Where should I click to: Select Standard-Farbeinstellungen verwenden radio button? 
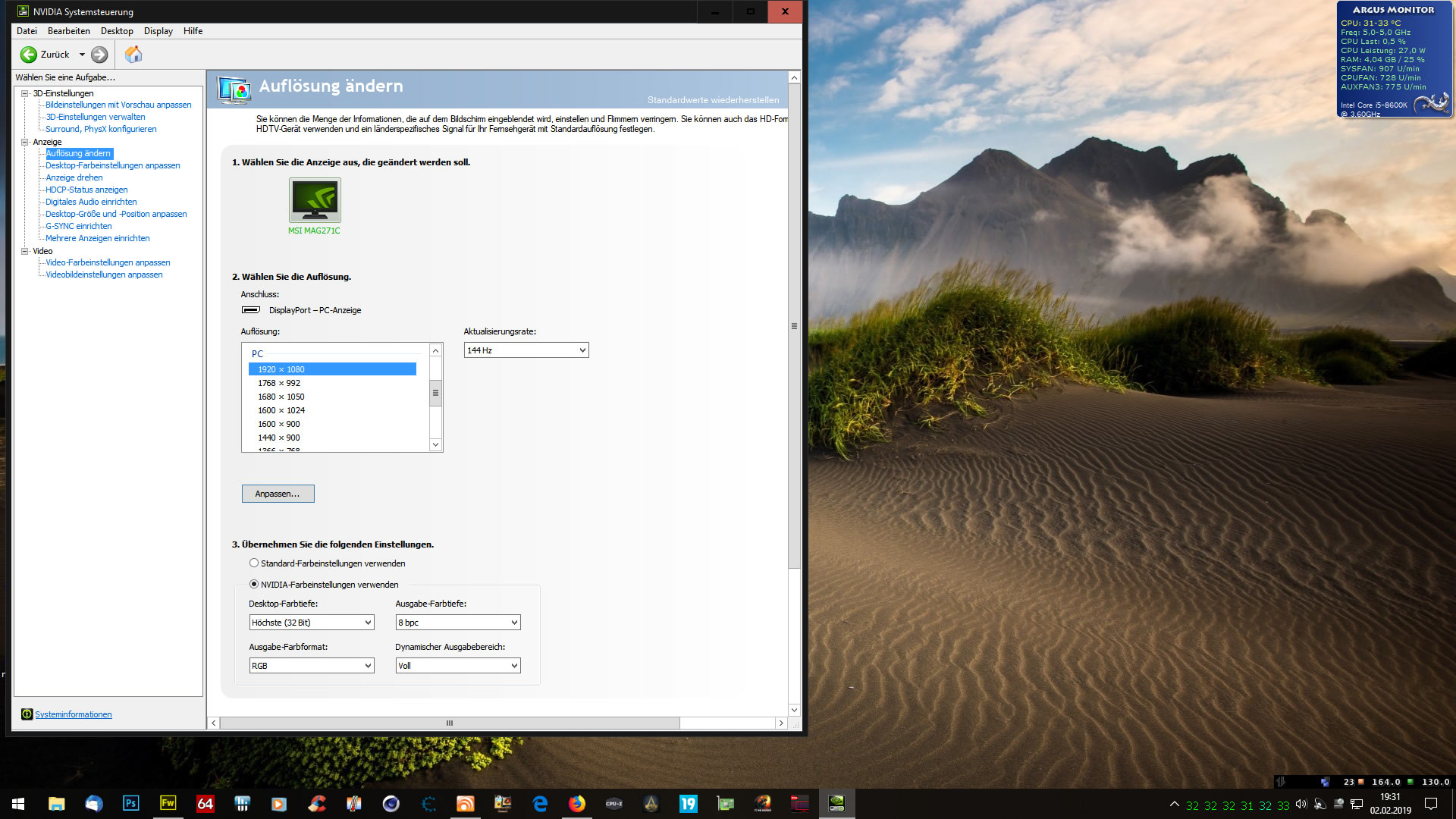[254, 563]
